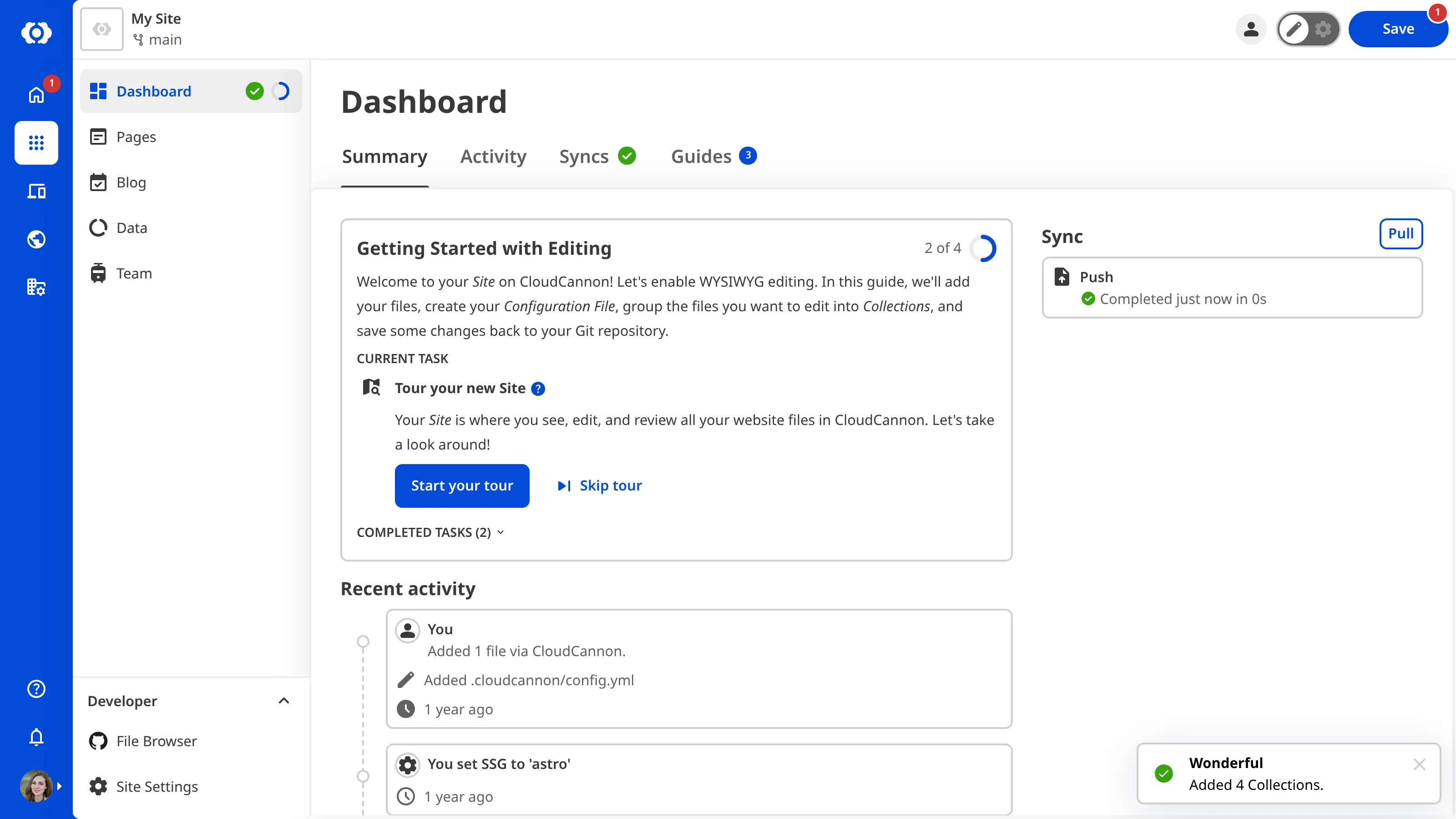This screenshot has height=819, width=1456.
Task: Click the user avatar photo
Action: (x=36, y=786)
